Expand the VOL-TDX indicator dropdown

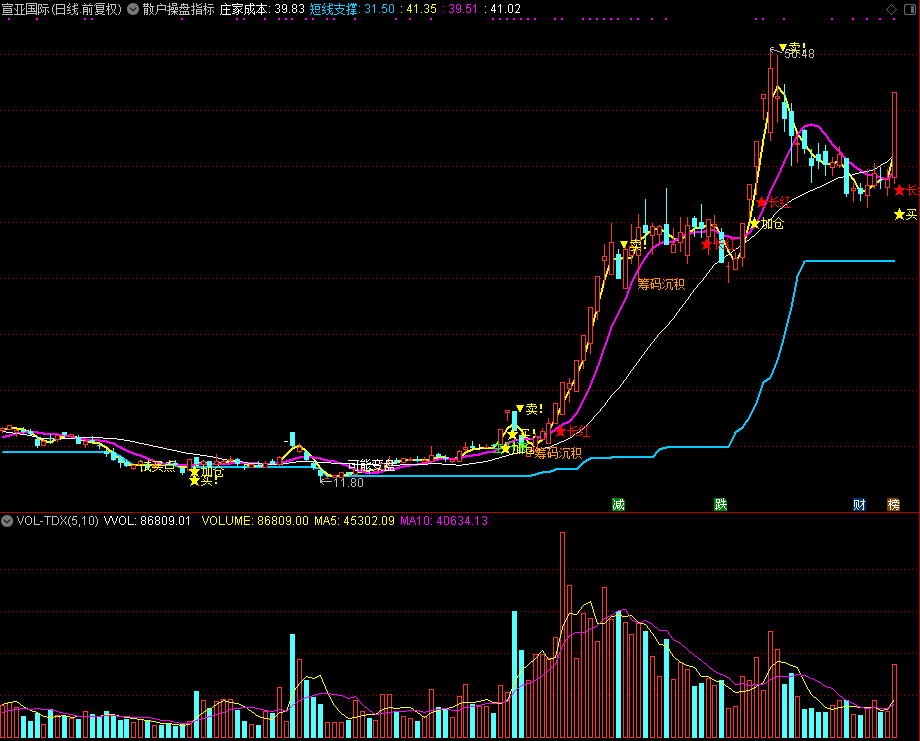[7, 521]
